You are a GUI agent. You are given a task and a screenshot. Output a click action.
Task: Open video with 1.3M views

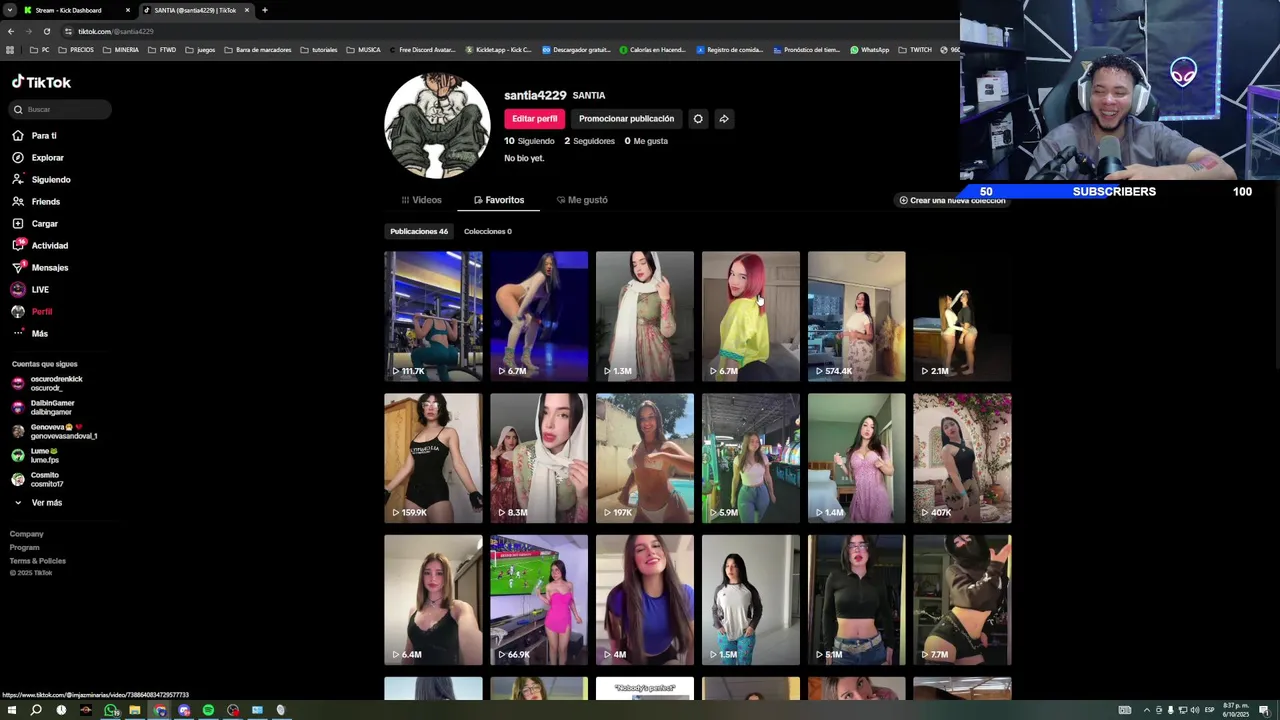point(645,316)
